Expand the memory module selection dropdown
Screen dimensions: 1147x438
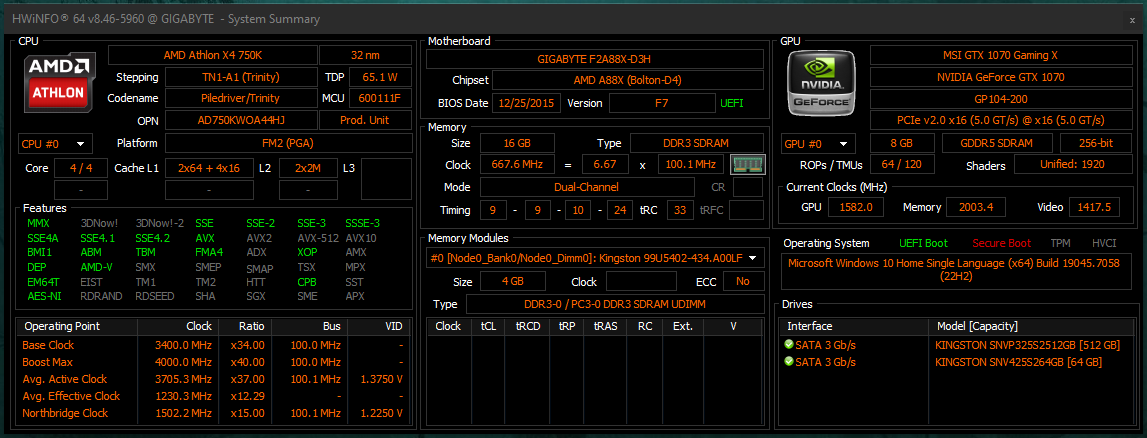pos(595,257)
